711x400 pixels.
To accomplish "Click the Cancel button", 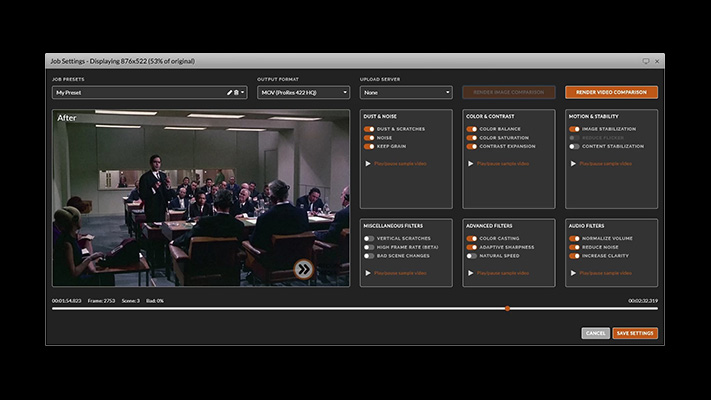I will coord(595,333).
